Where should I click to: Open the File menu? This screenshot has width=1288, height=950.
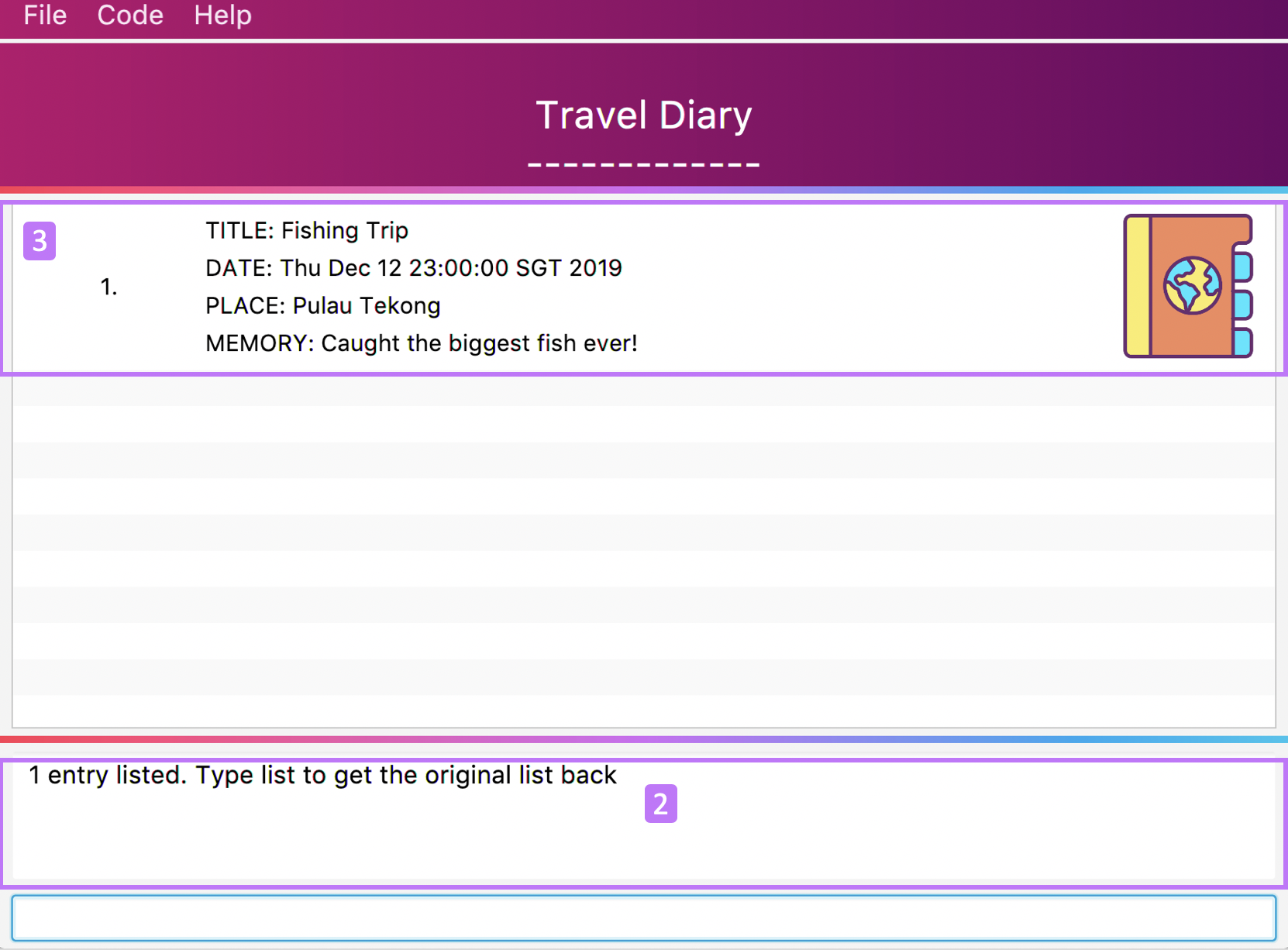45,15
